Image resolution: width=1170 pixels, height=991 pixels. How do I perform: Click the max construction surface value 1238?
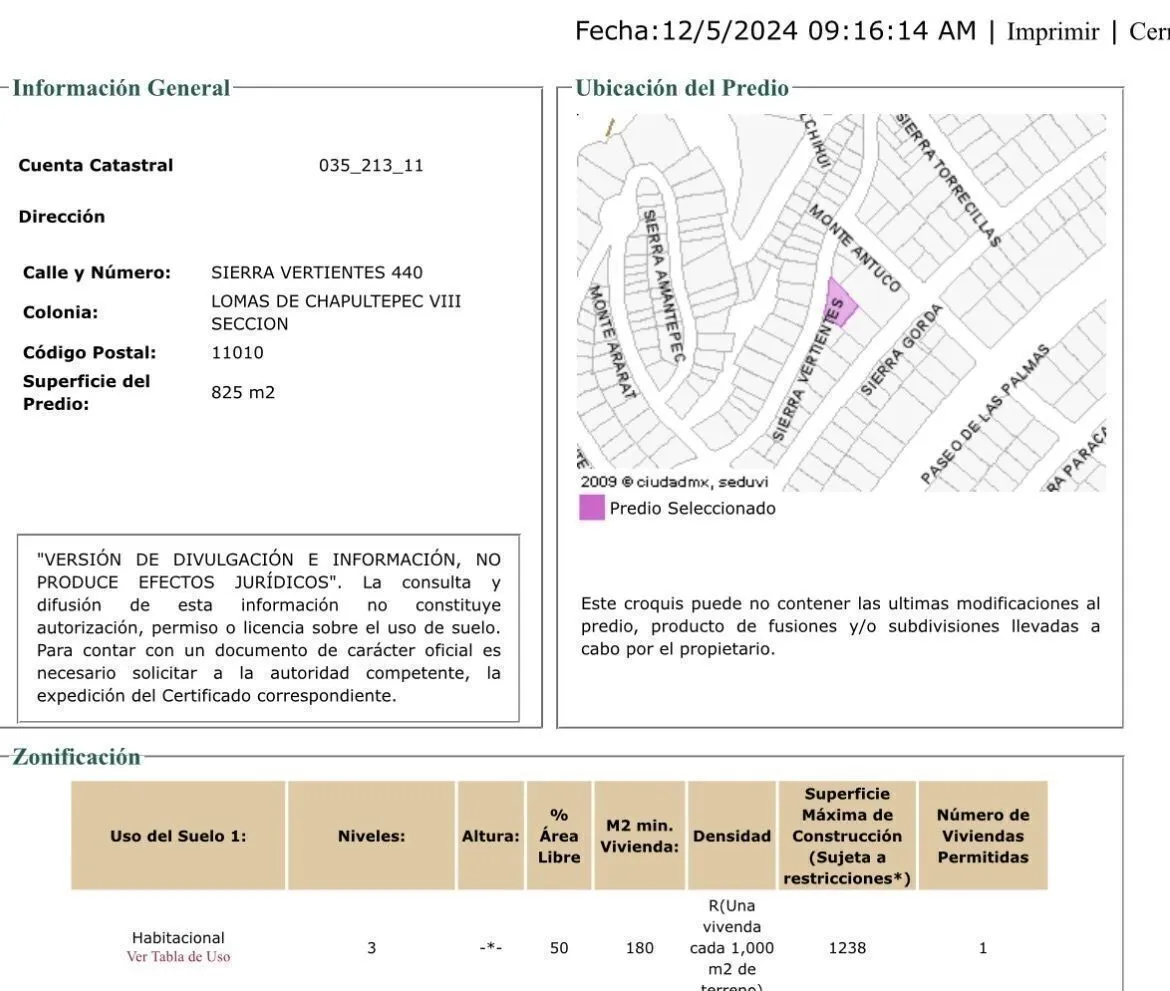click(x=848, y=948)
